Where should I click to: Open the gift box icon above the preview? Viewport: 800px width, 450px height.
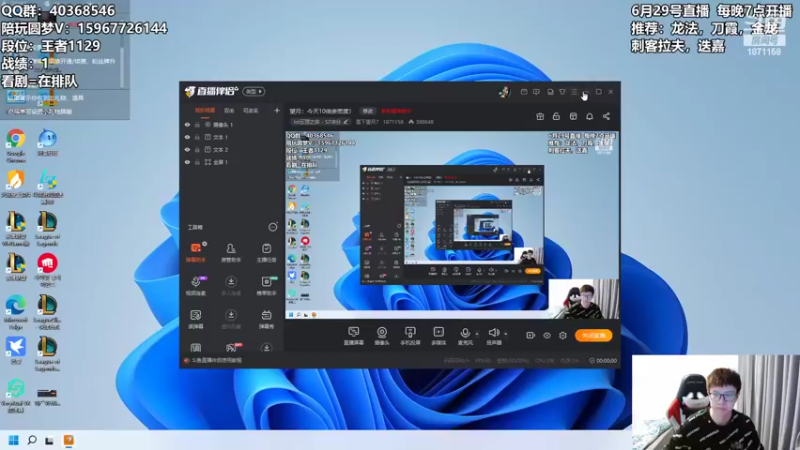[x=540, y=116]
